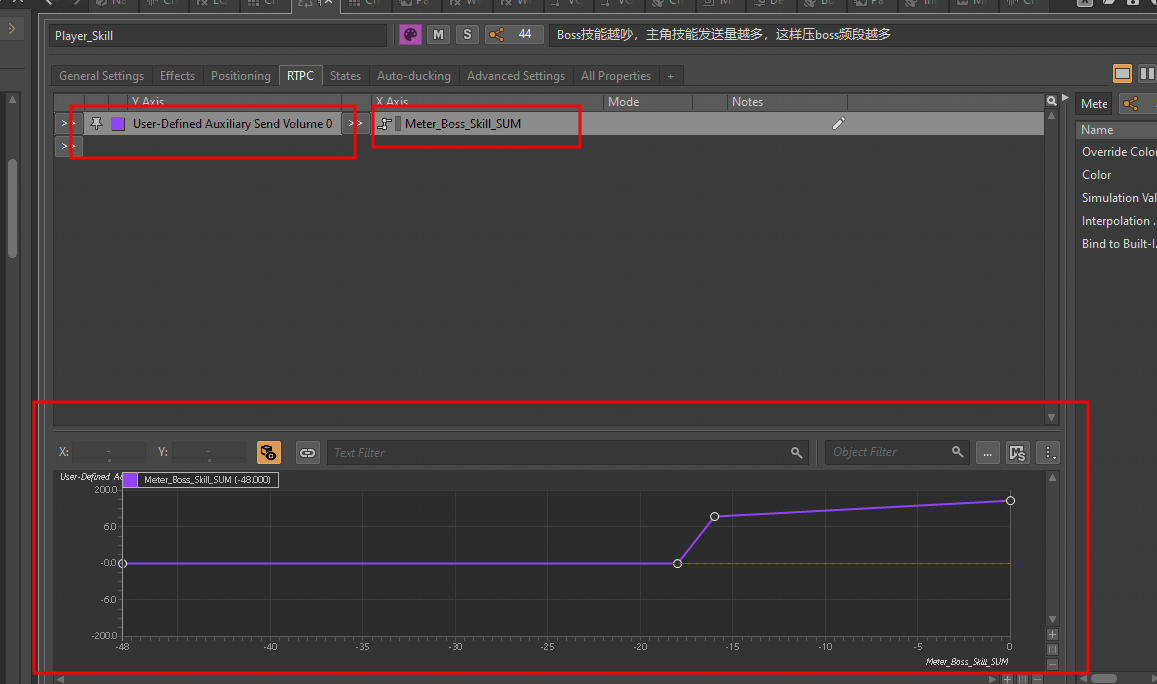Expand the first RTPC row with the >> button
This screenshot has height=684, width=1157.
[x=69, y=123]
